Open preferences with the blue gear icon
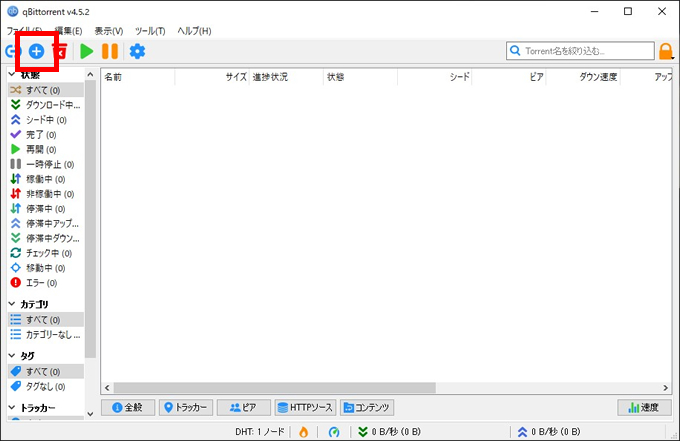This screenshot has height=441, width=680. click(x=137, y=51)
